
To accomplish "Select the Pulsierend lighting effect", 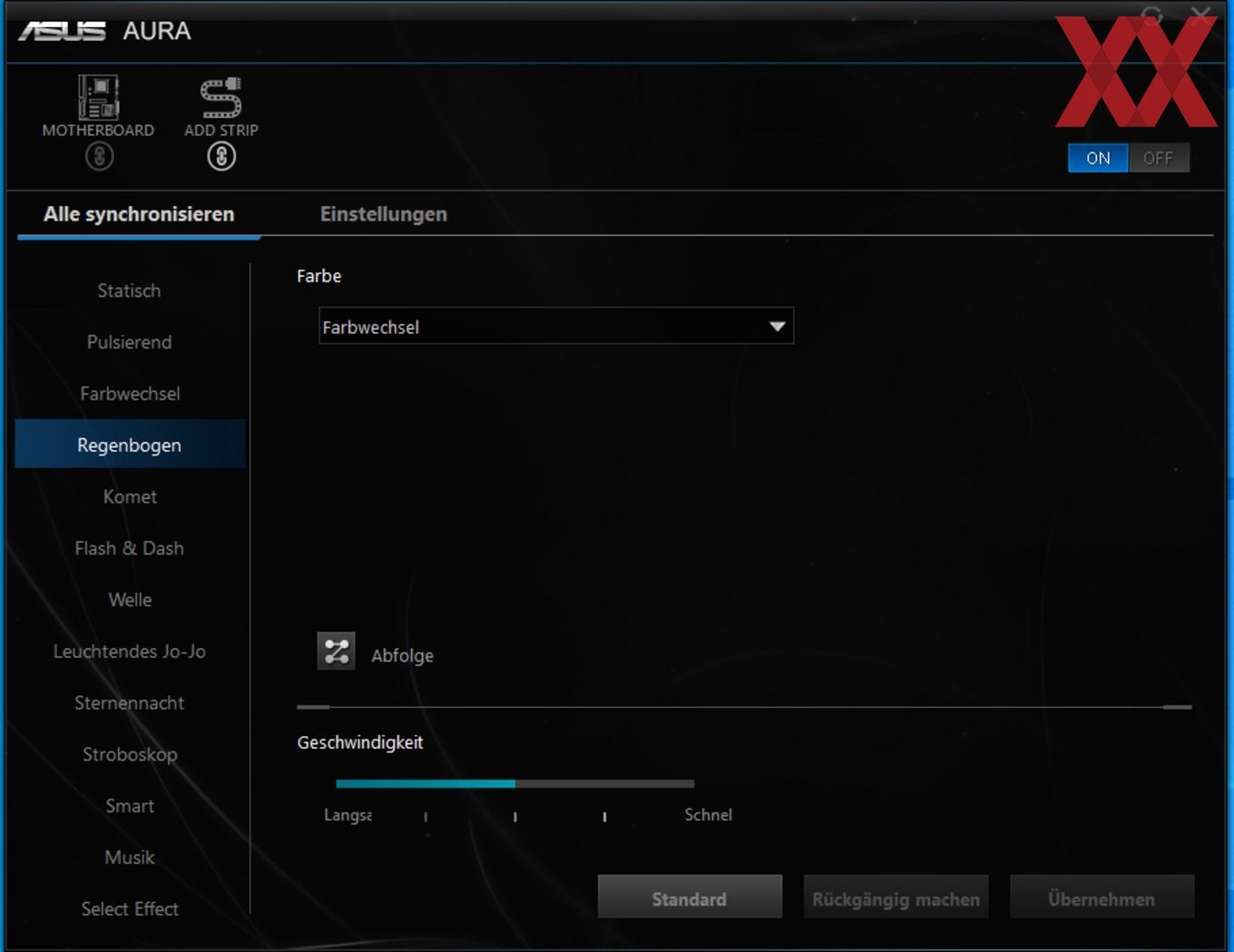I will click(x=129, y=342).
